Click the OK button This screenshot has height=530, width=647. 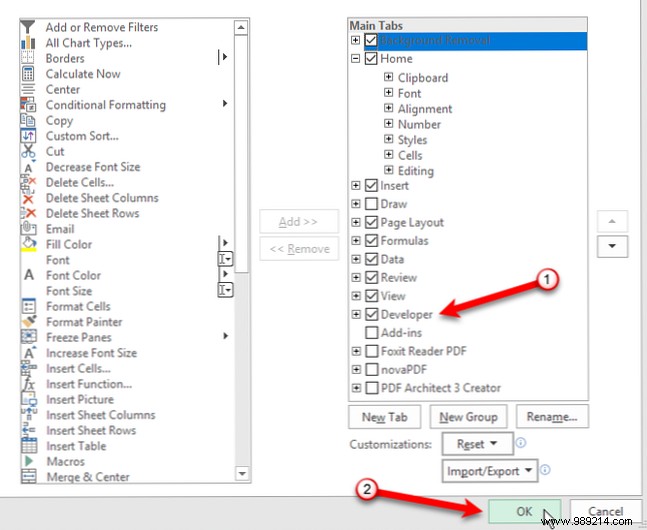pos(524,511)
